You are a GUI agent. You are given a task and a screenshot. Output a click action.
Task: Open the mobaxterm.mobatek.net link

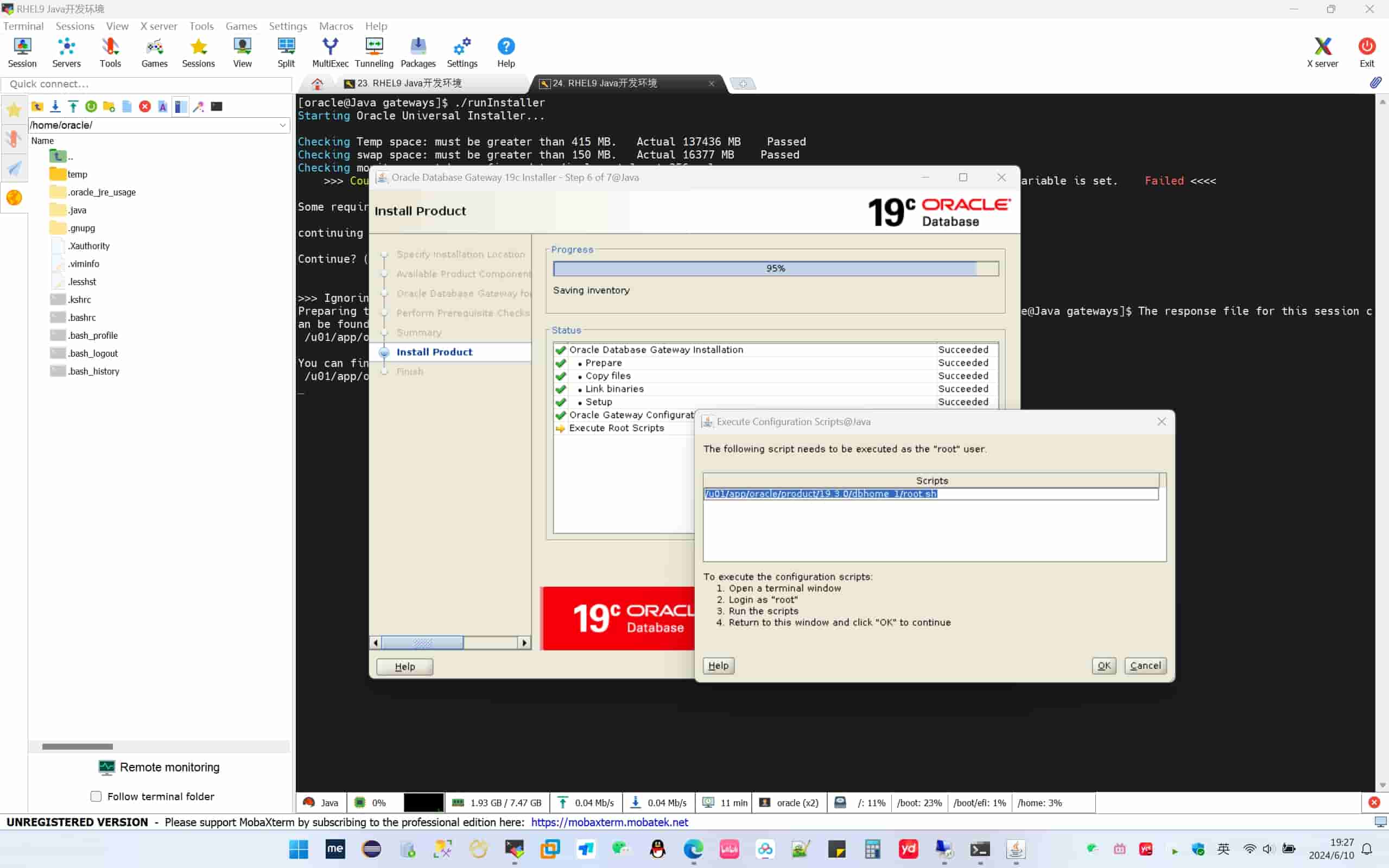point(610,822)
